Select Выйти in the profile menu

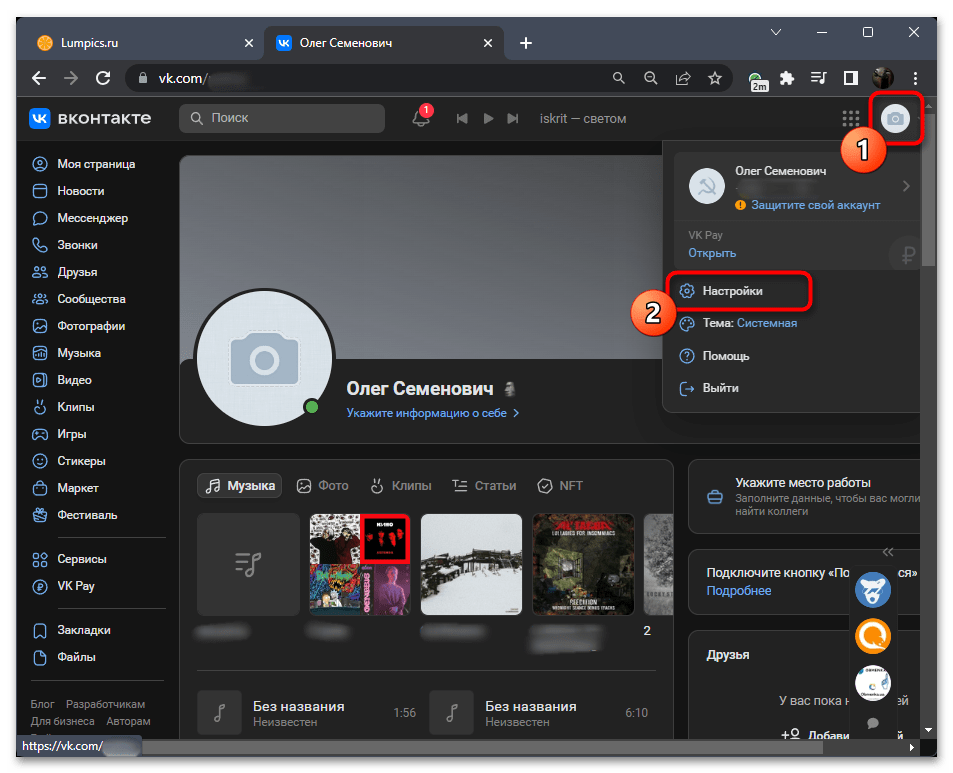point(709,388)
